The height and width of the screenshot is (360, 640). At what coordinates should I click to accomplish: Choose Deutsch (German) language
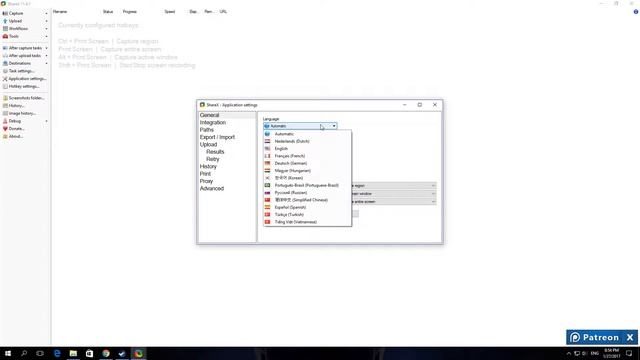pos(307,163)
